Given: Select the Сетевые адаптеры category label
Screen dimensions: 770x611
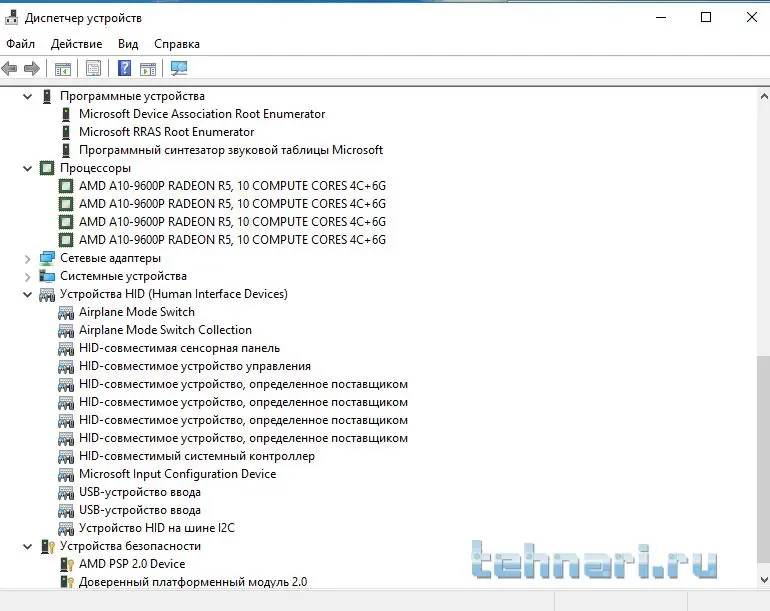Looking at the screenshot, I should 110,258.
